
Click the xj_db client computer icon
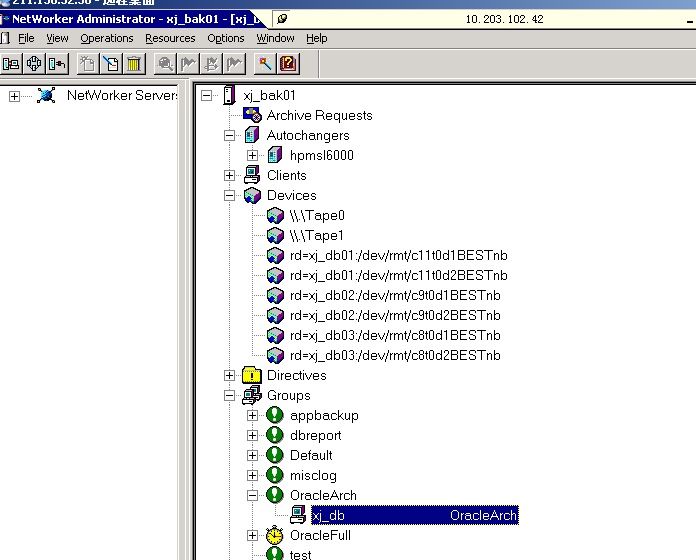[298, 515]
